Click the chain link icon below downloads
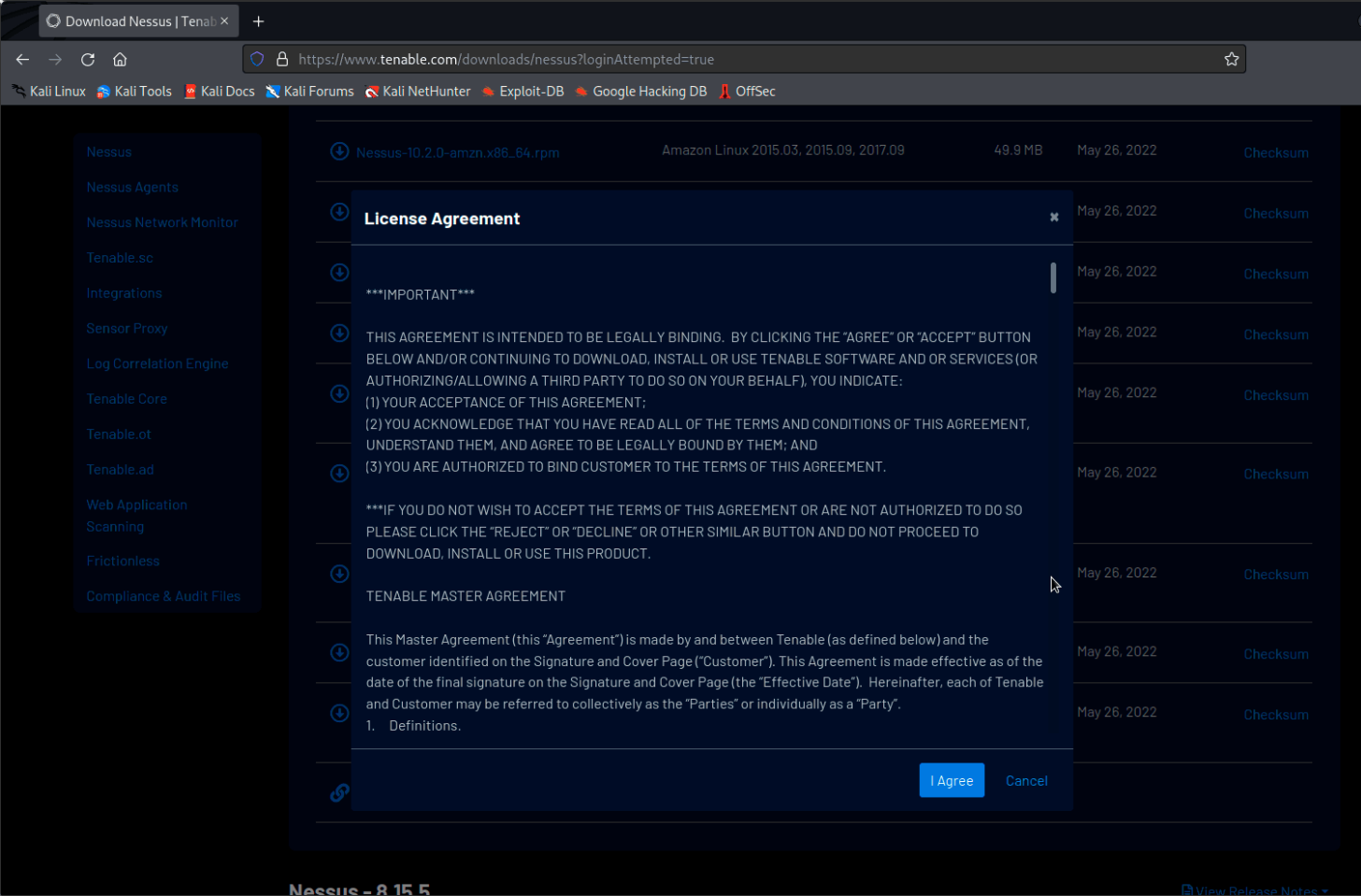Image resolution: width=1361 pixels, height=896 pixels. pos(339,792)
